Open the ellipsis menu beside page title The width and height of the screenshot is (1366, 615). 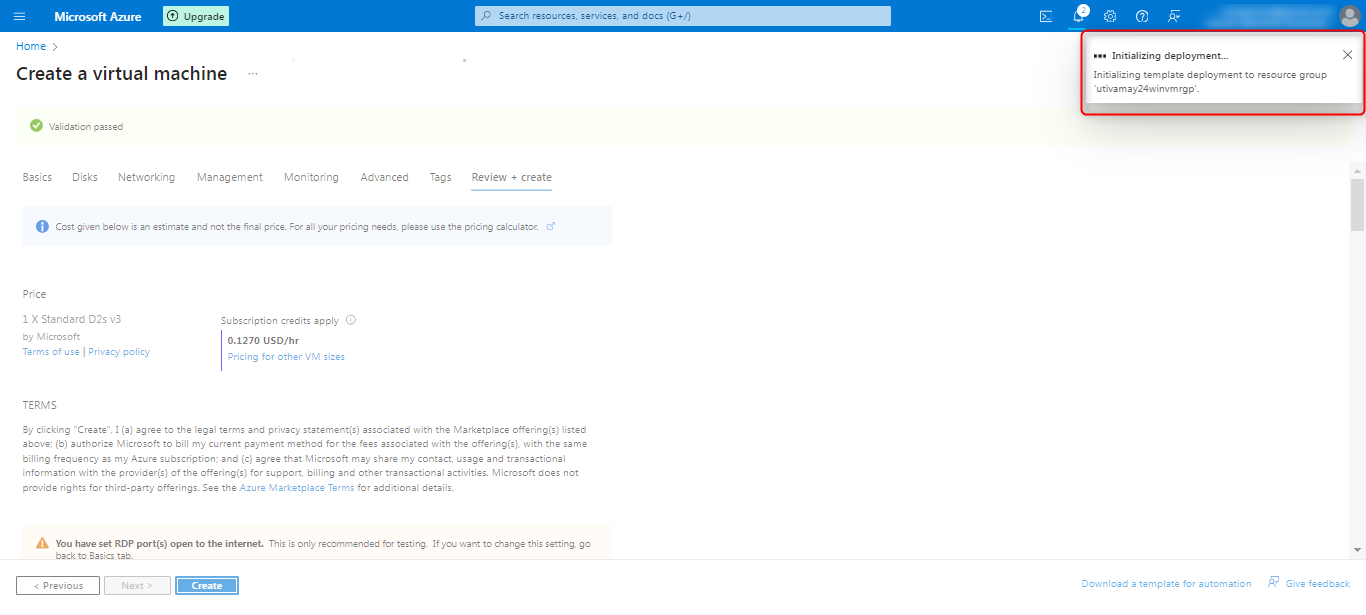[x=253, y=74]
